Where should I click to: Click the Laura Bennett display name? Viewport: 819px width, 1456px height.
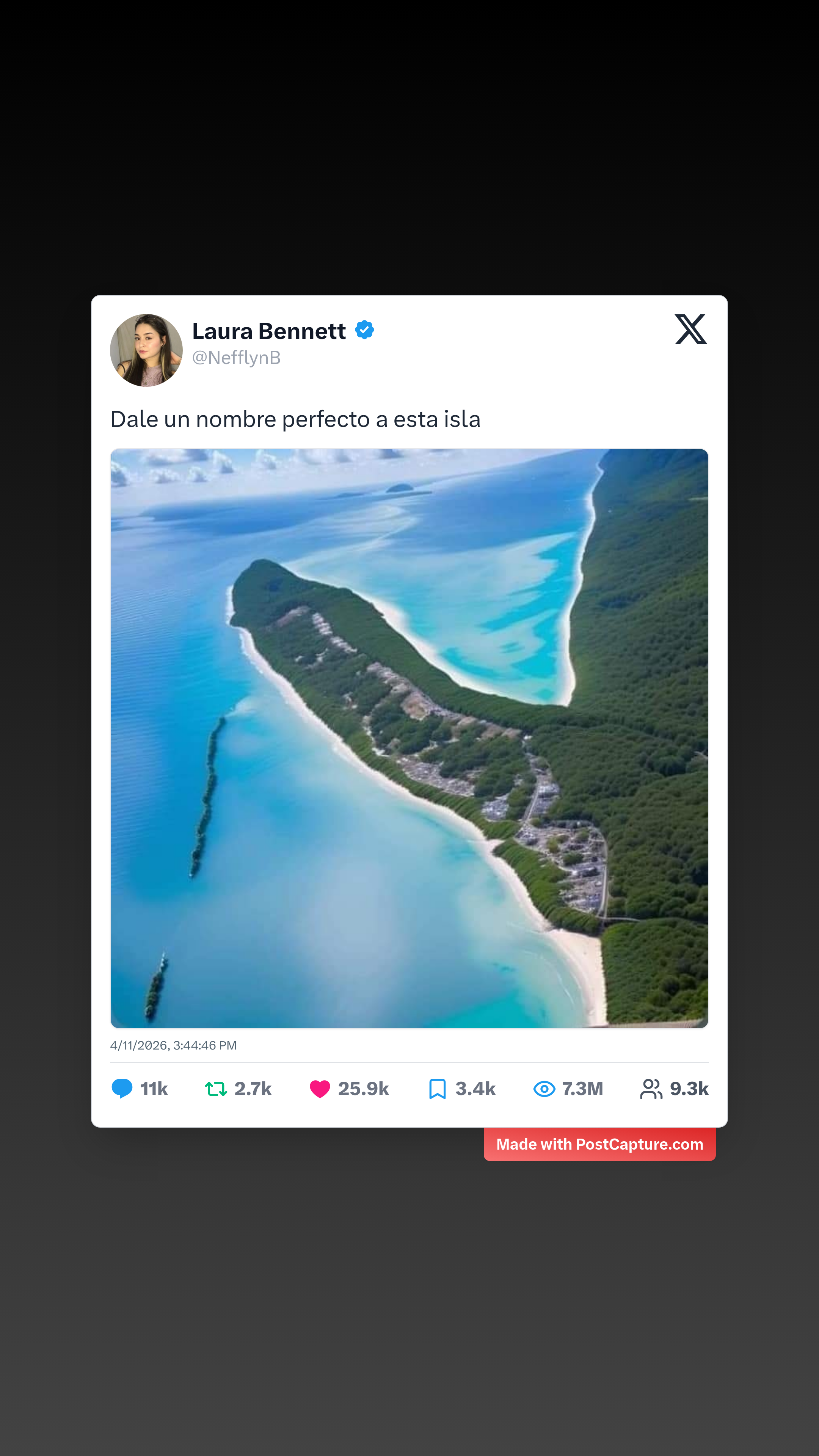pos(268,331)
